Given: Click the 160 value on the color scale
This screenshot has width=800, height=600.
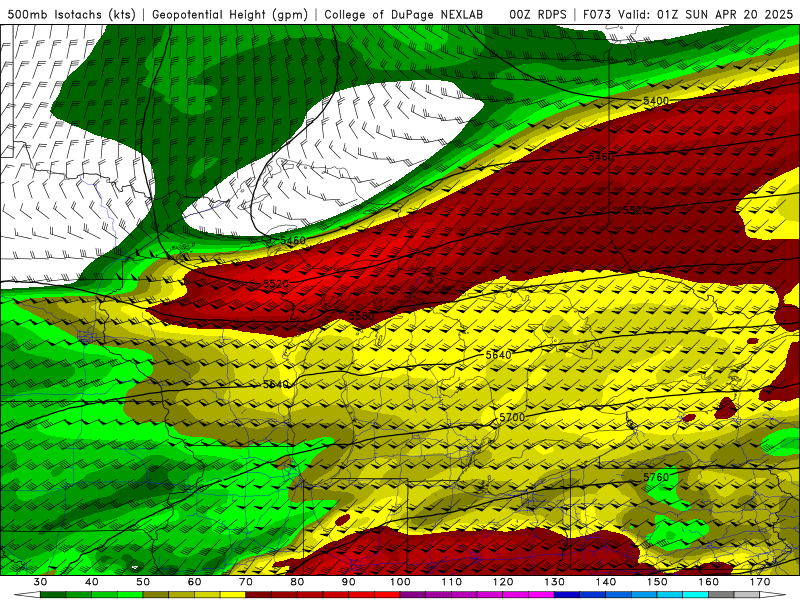Looking at the screenshot, I should pos(709,582).
